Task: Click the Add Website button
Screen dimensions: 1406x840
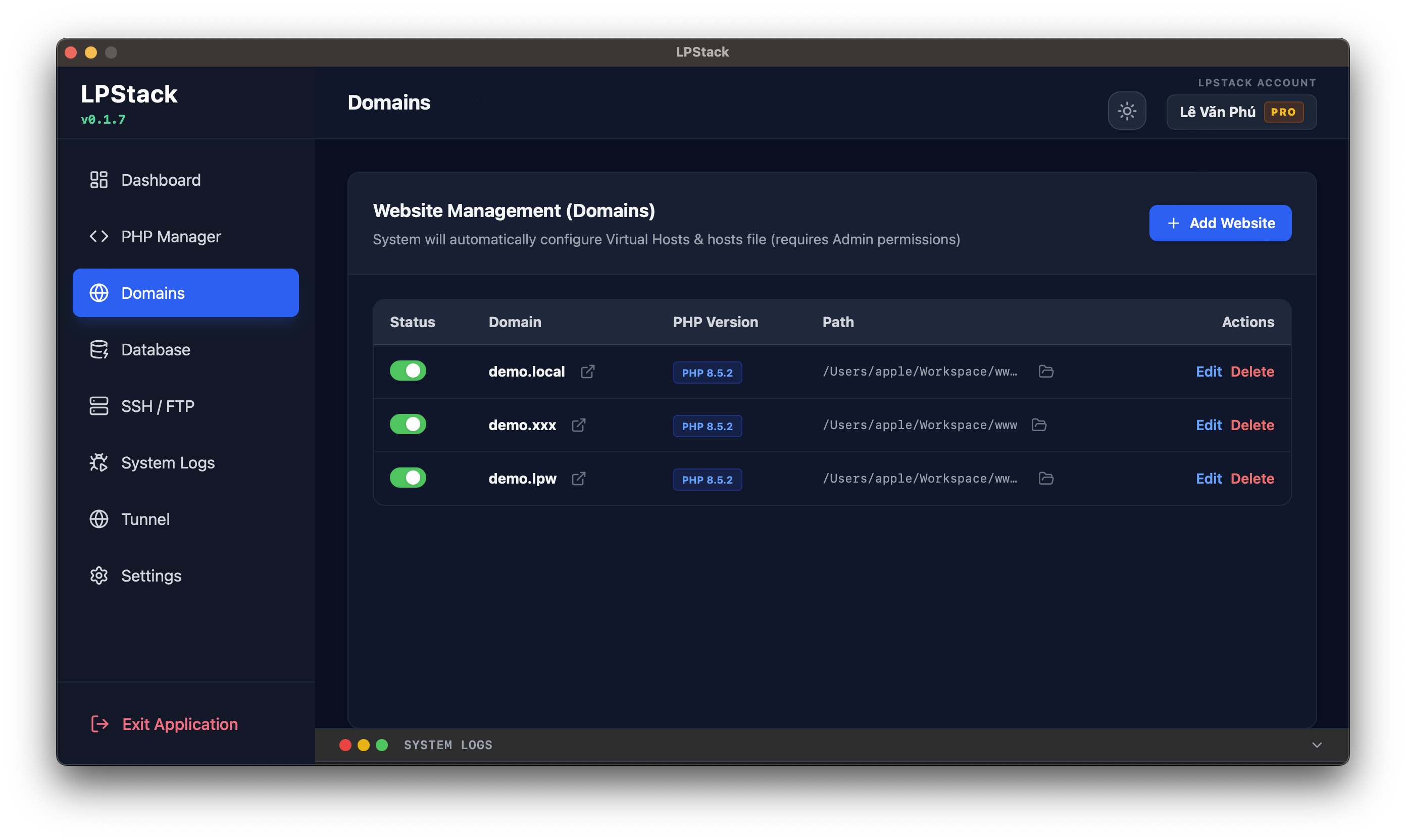Action: point(1220,223)
